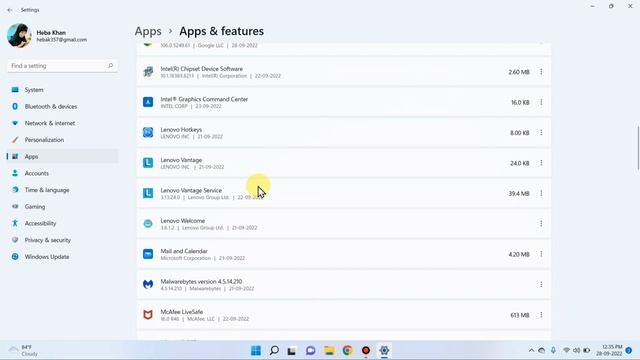Image resolution: width=640 pixels, height=360 pixels.
Task: Click the 613 MB size of McAfee LiveSafe
Action: tap(520, 315)
